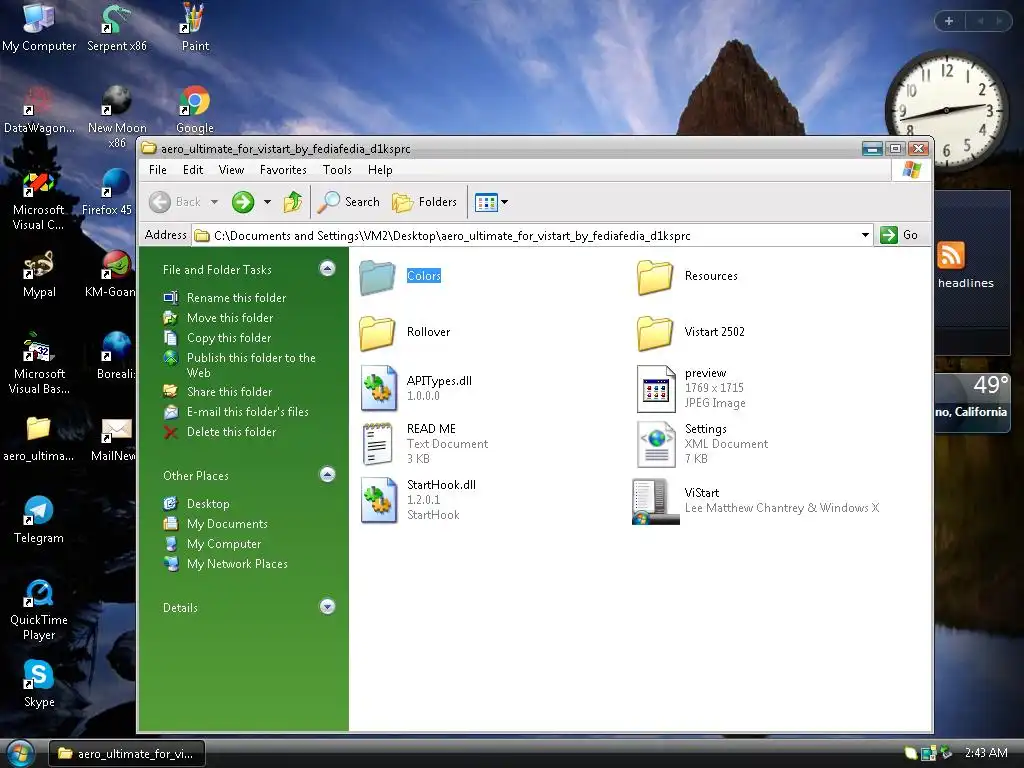The height and width of the screenshot is (768, 1024).
Task: Go to My Computer in Other Places
Action: click(x=212, y=544)
